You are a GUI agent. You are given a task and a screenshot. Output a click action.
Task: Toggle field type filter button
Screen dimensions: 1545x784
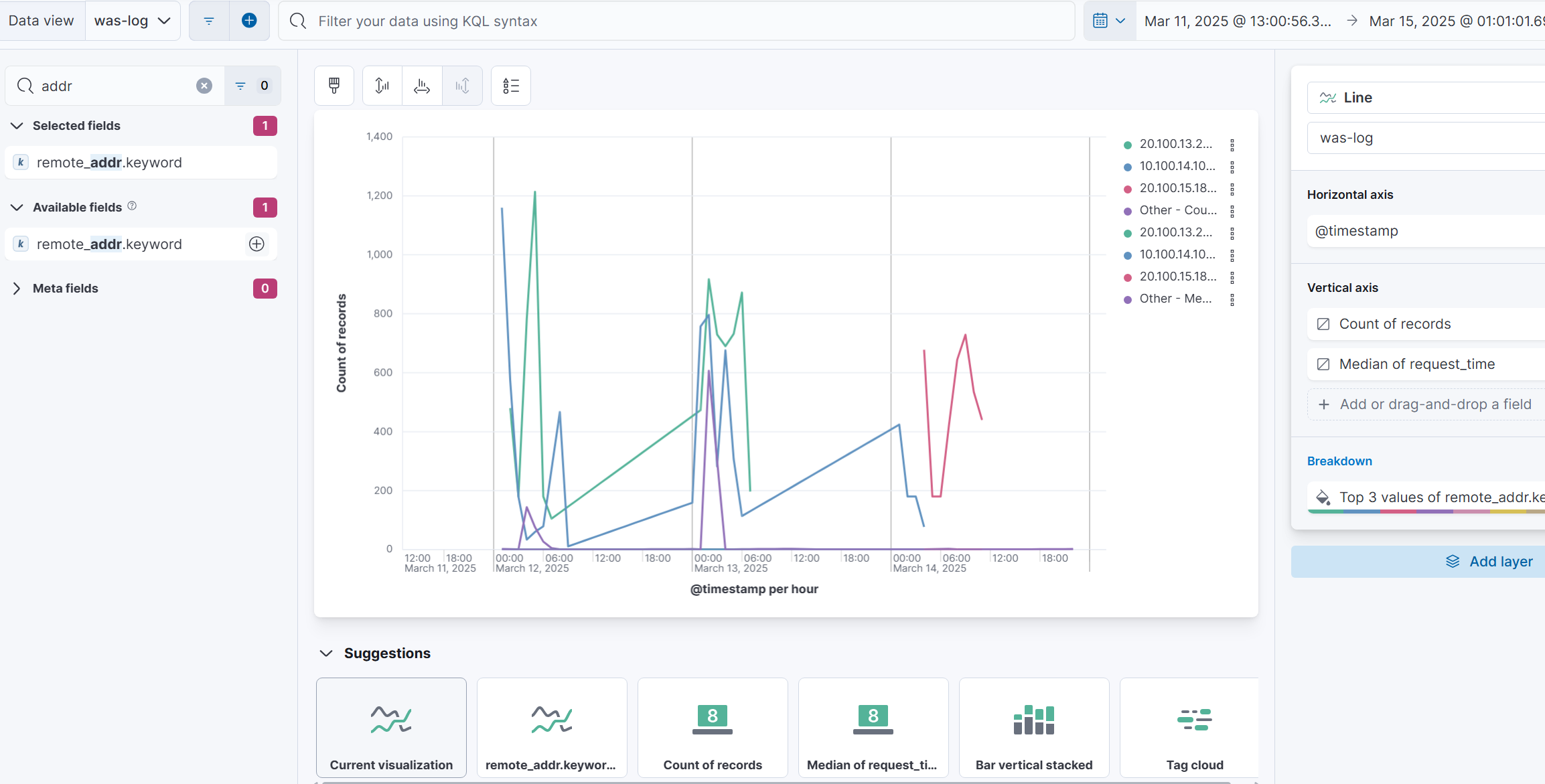pyautogui.click(x=252, y=86)
